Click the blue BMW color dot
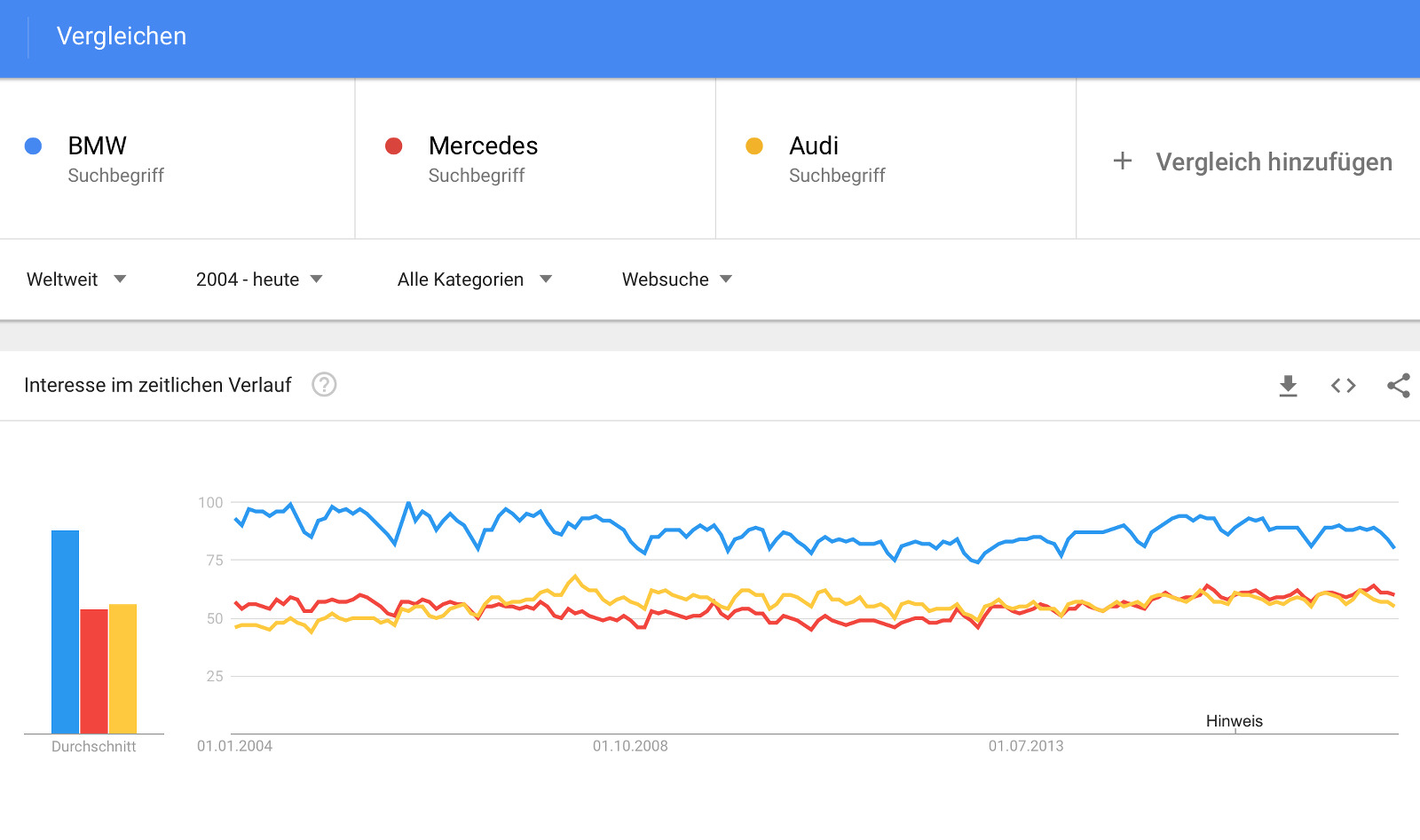 [x=34, y=146]
